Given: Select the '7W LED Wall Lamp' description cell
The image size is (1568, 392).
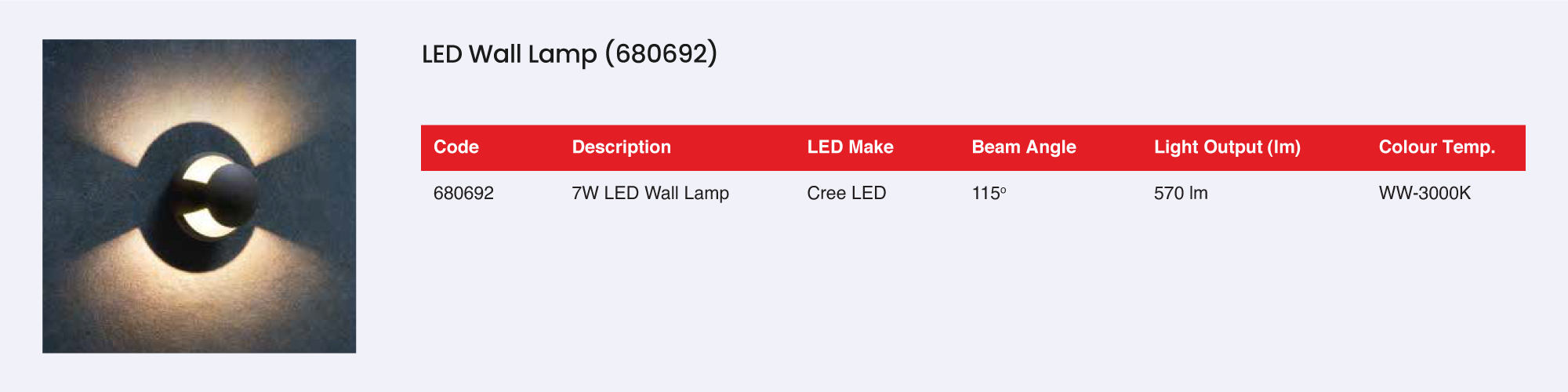Looking at the screenshot, I should tap(650, 194).
